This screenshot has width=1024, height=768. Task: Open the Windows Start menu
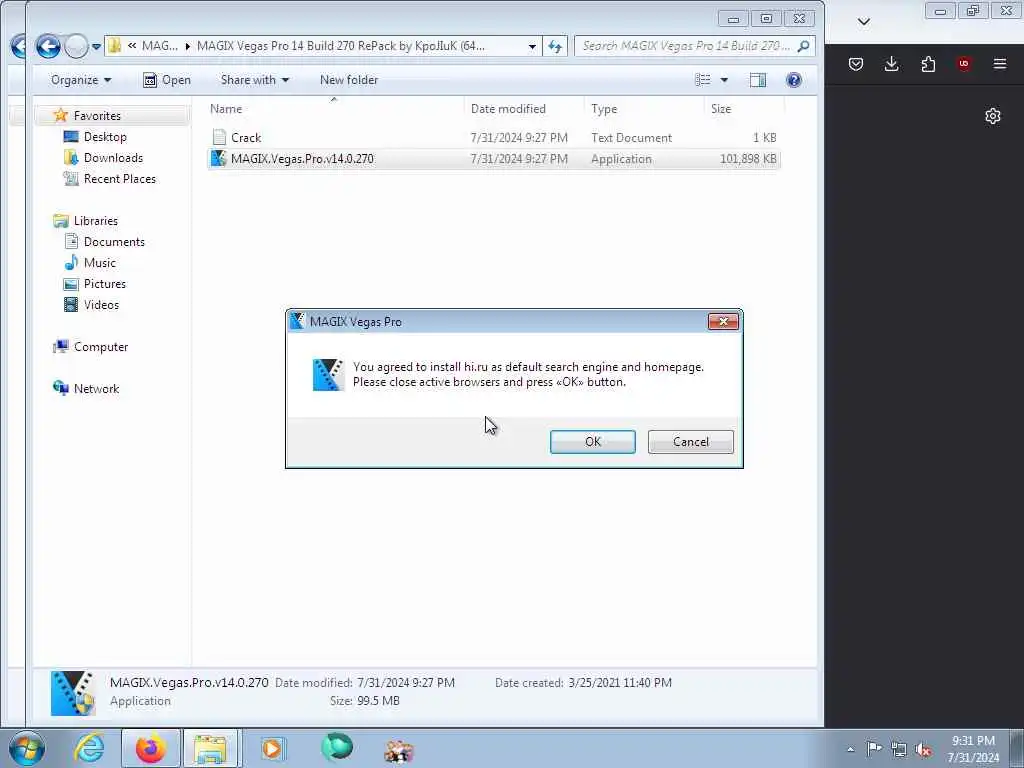27,748
